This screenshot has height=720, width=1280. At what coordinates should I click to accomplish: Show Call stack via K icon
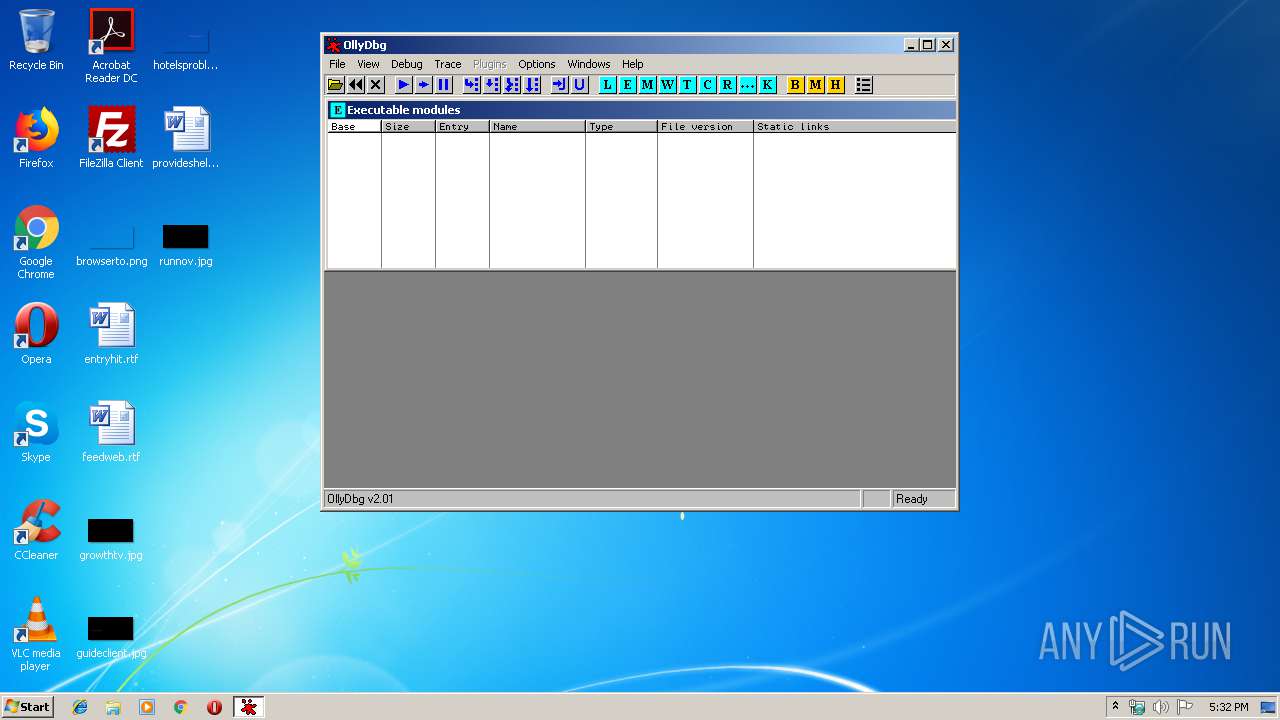[x=767, y=85]
